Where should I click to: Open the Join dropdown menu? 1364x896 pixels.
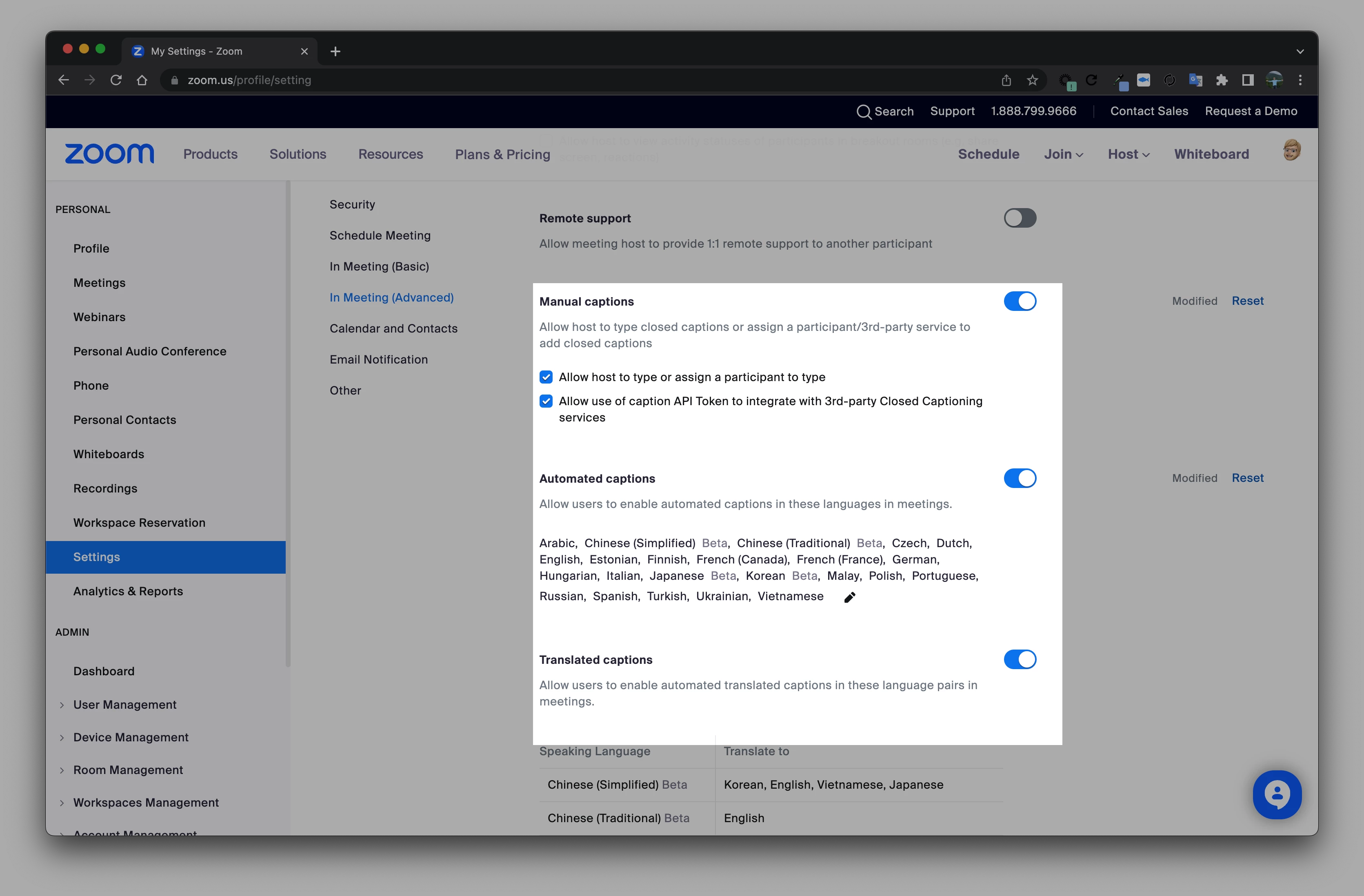(x=1063, y=154)
